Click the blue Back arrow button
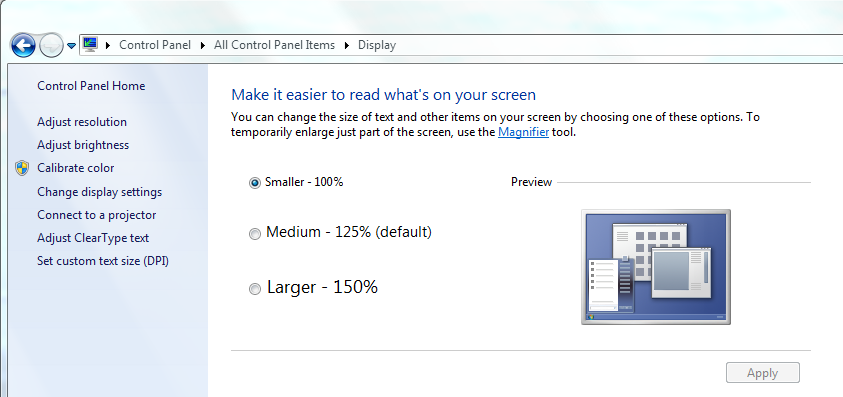The height and width of the screenshot is (397, 843). (23, 46)
